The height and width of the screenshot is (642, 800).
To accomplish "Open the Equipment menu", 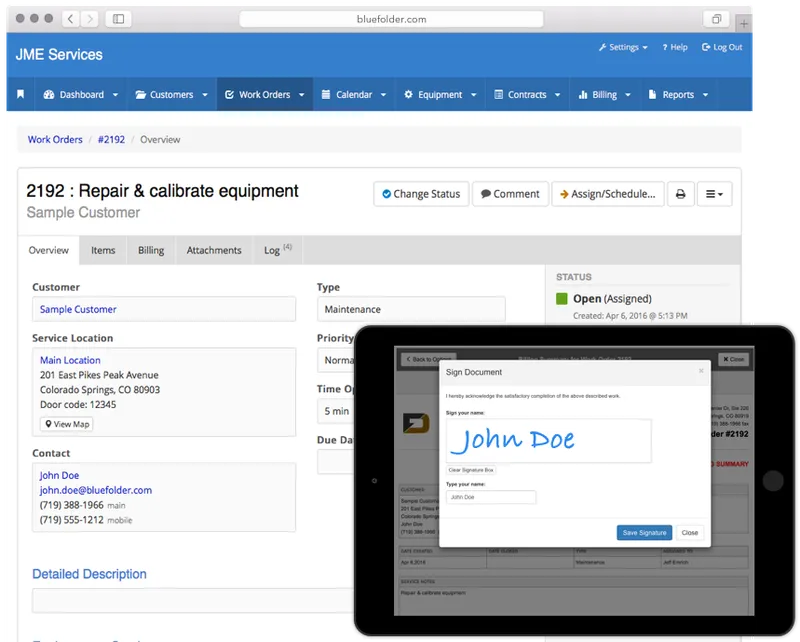I will 440,94.
